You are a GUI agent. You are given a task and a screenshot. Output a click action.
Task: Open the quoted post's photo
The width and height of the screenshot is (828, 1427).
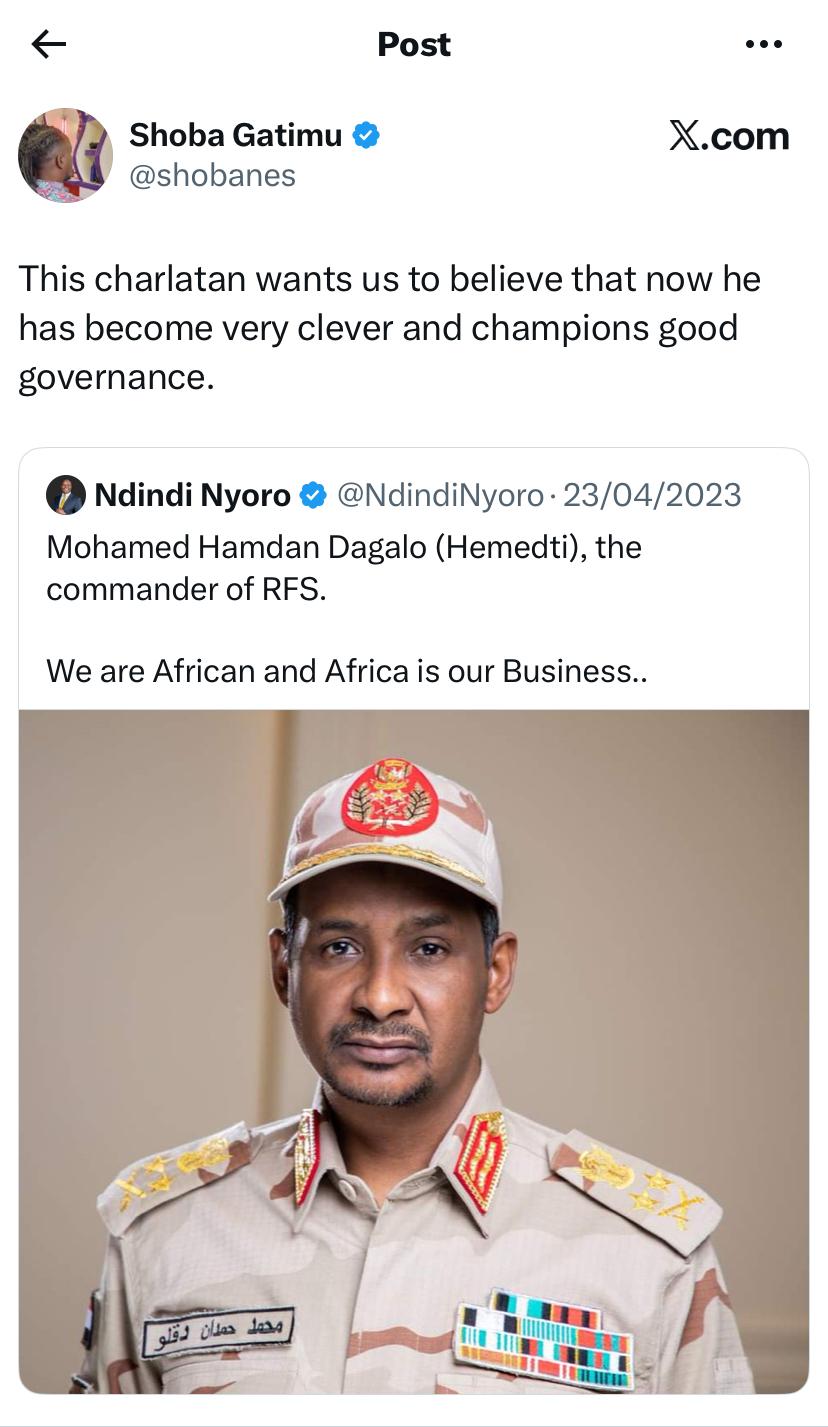tap(414, 1050)
